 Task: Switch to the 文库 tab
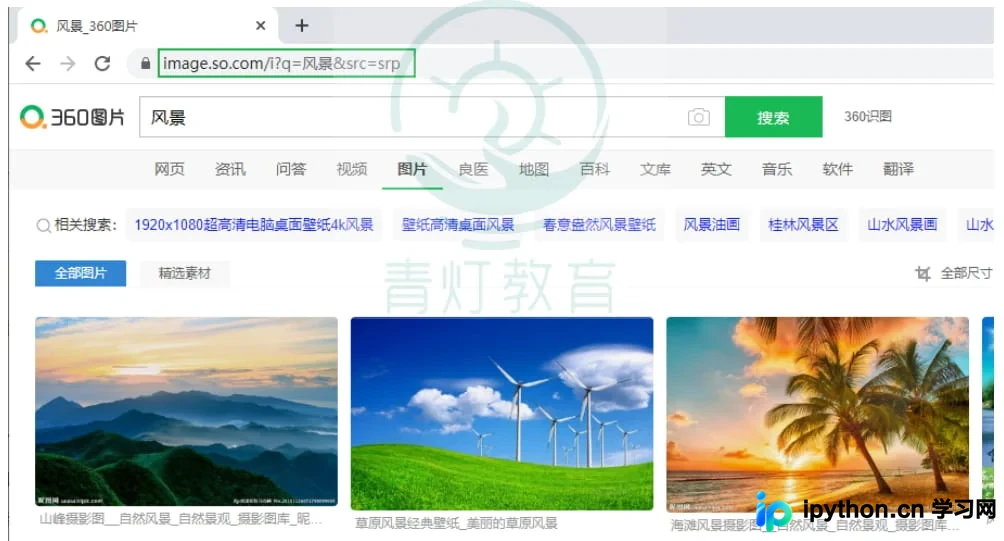(655, 169)
